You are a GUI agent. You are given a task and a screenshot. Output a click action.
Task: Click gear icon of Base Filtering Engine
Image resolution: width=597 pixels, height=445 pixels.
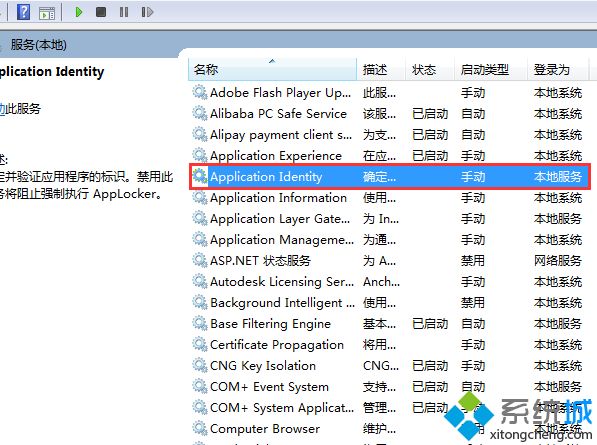(x=200, y=324)
